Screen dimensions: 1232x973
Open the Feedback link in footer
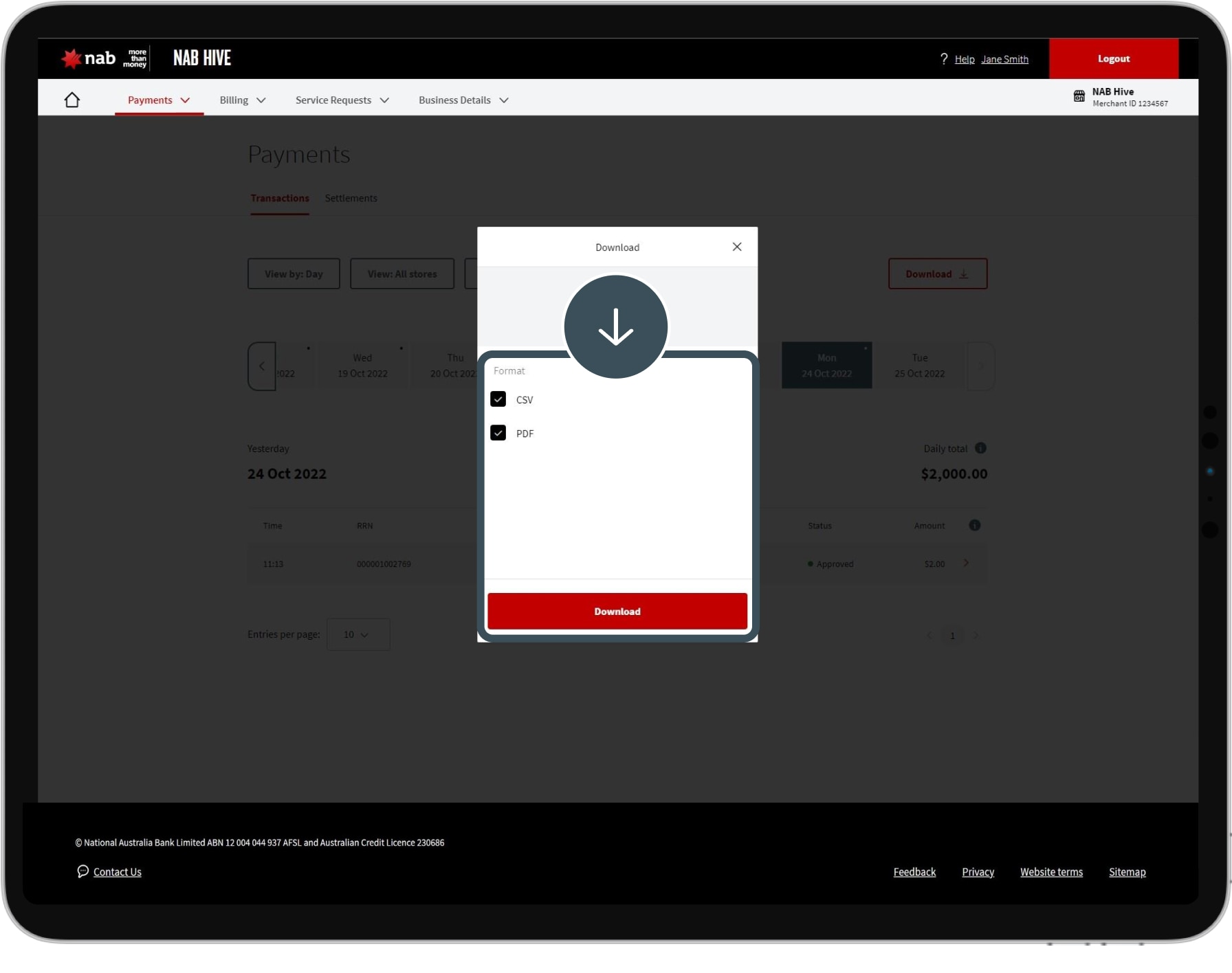[914, 872]
